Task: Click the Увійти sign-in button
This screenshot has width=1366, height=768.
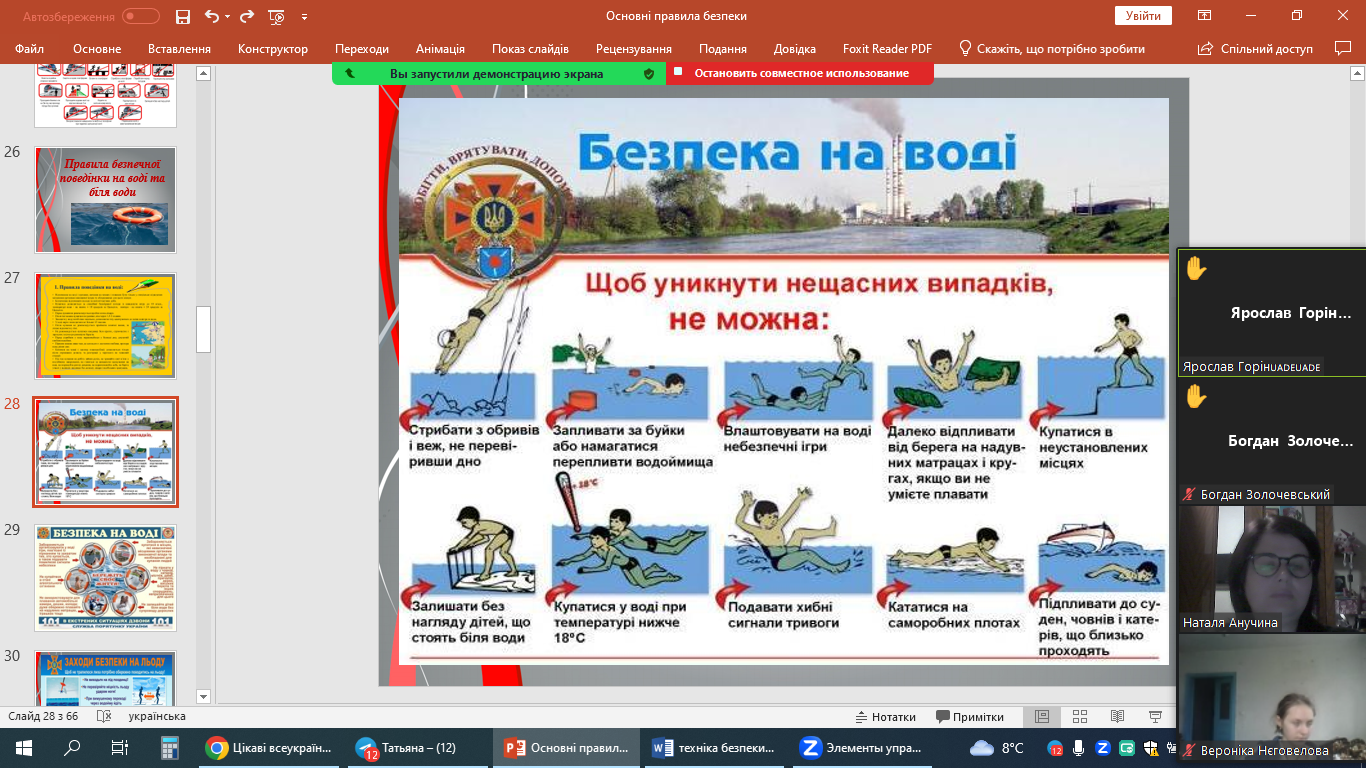Action: (1143, 16)
